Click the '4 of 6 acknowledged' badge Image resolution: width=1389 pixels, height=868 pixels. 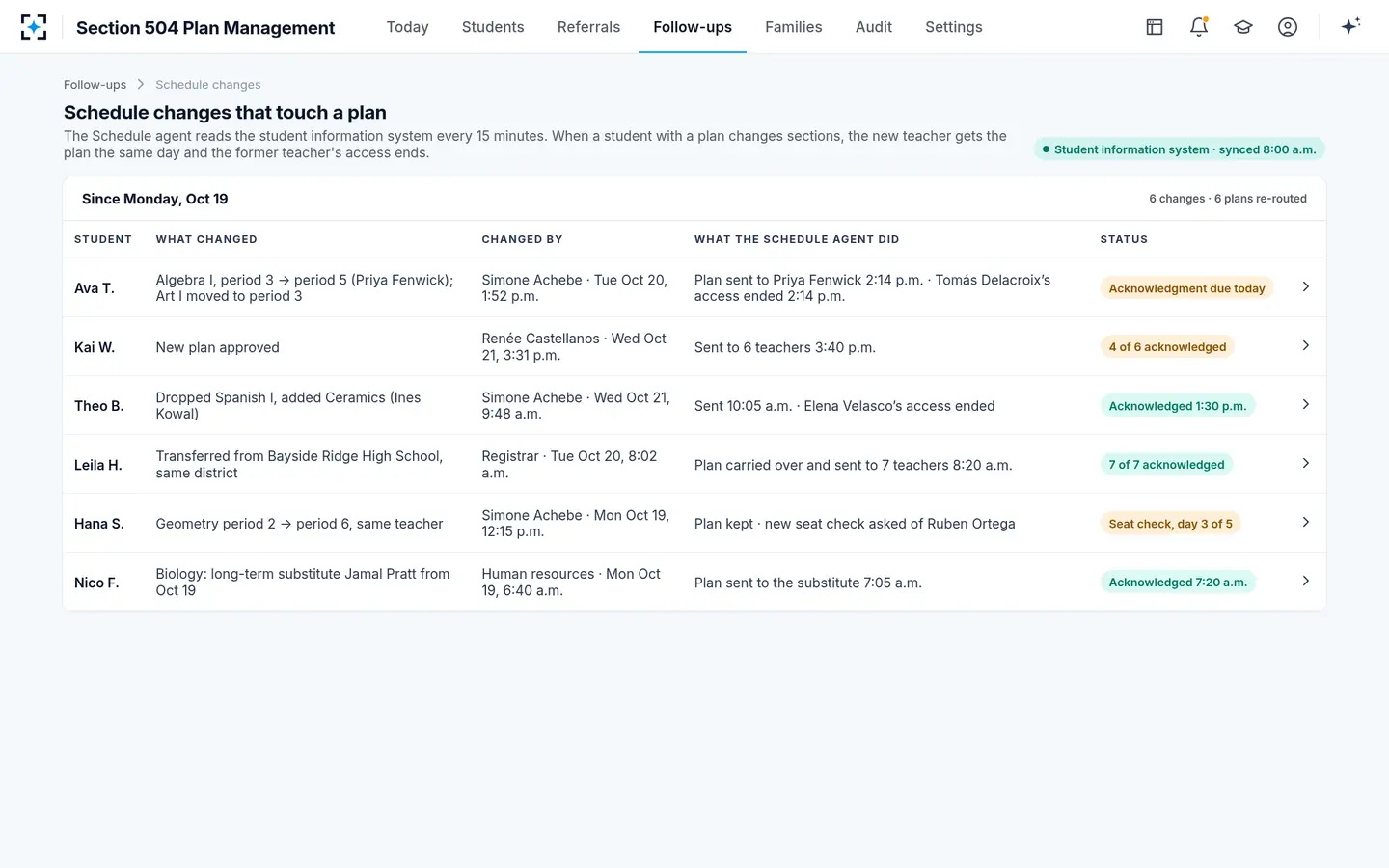1167,347
